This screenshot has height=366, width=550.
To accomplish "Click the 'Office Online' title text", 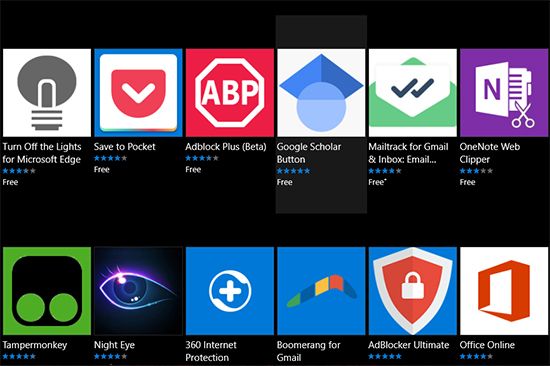I will click(487, 345).
